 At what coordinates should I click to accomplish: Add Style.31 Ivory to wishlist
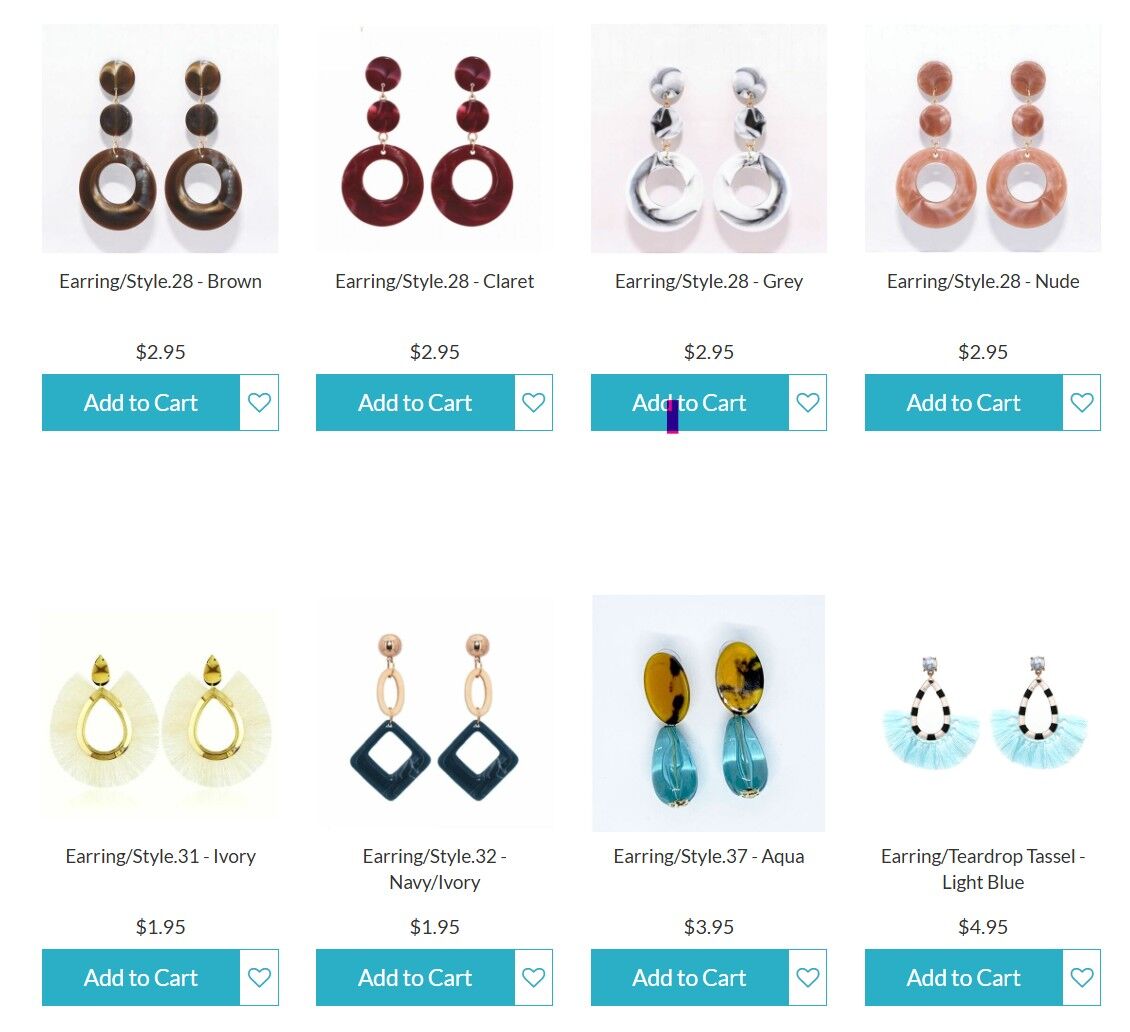tap(259, 977)
